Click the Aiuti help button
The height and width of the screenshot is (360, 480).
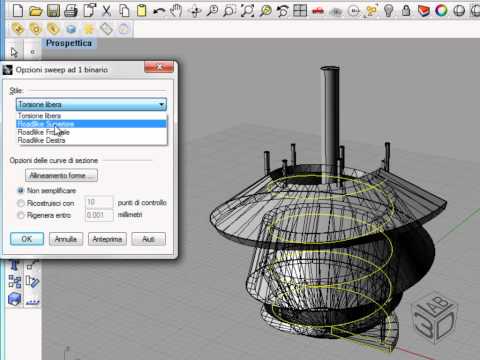tap(149, 239)
